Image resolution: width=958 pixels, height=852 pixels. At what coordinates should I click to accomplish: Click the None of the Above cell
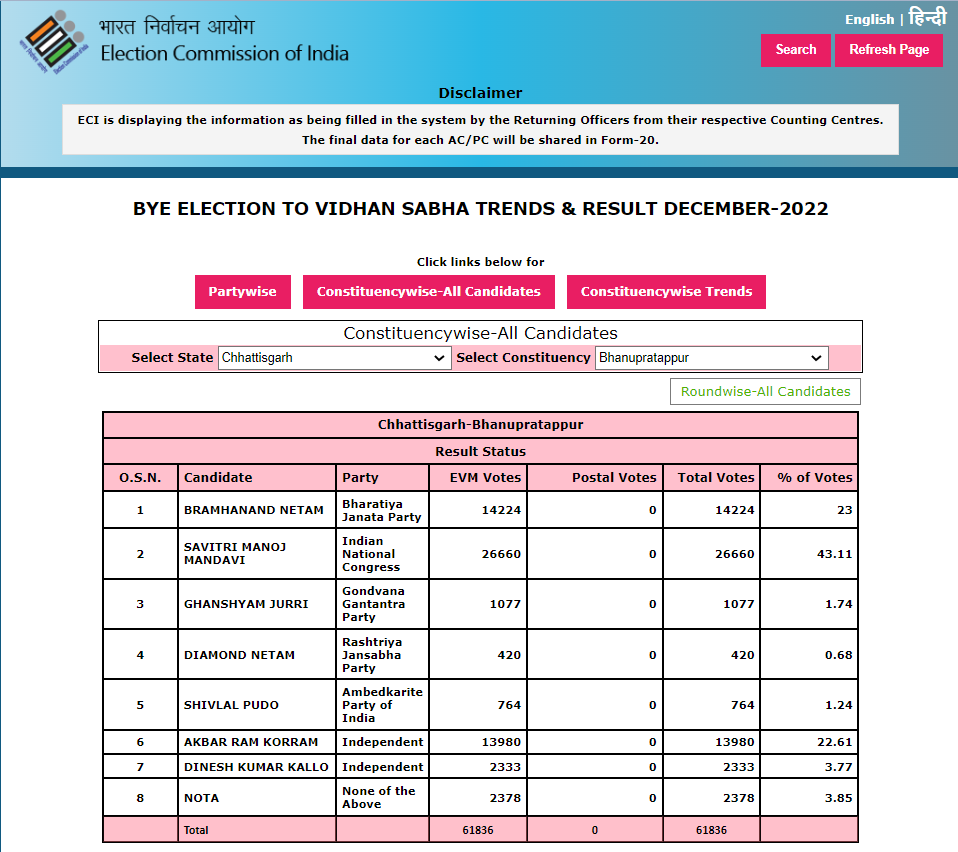pos(382,798)
